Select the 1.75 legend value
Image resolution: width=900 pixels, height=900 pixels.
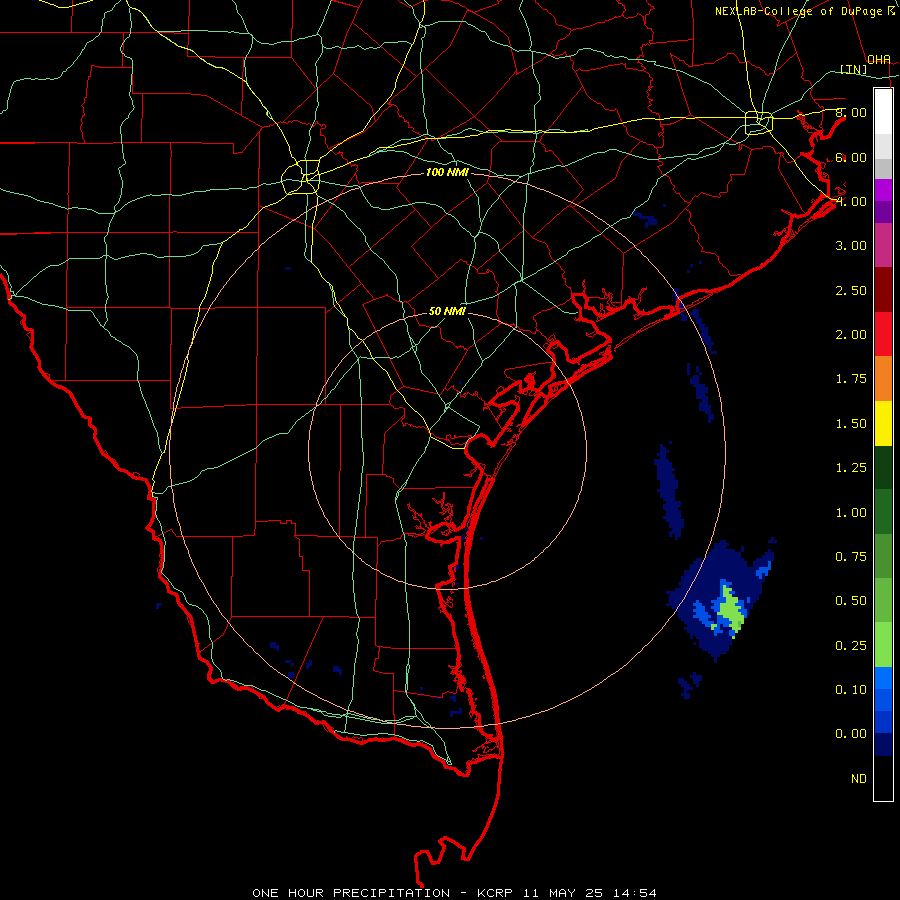tap(851, 379)
